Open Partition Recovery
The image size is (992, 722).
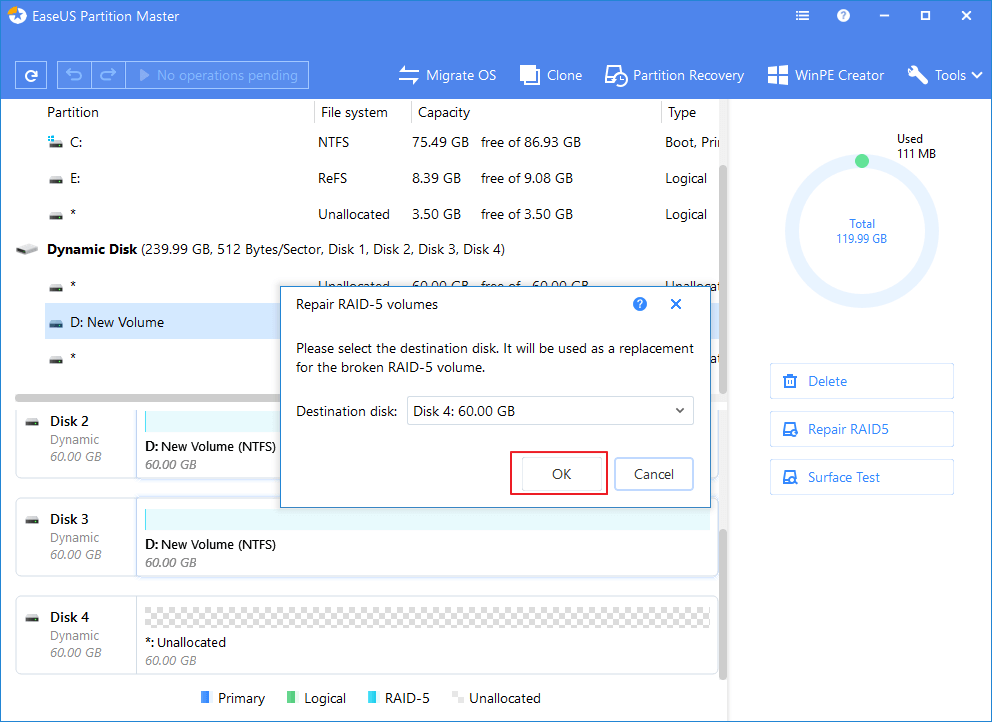point(674,75)
